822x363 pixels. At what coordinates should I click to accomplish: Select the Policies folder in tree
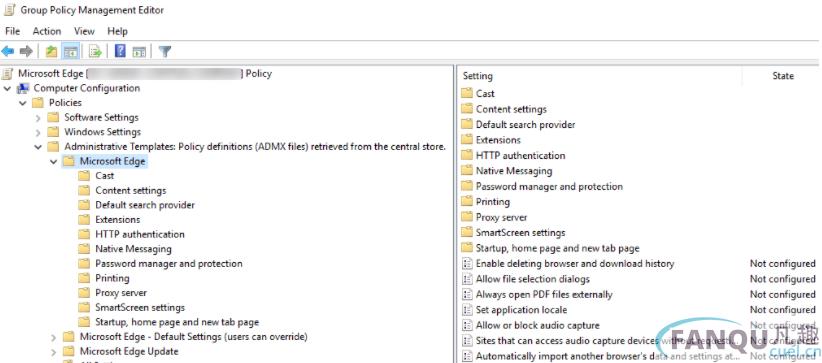pos(66,103)
